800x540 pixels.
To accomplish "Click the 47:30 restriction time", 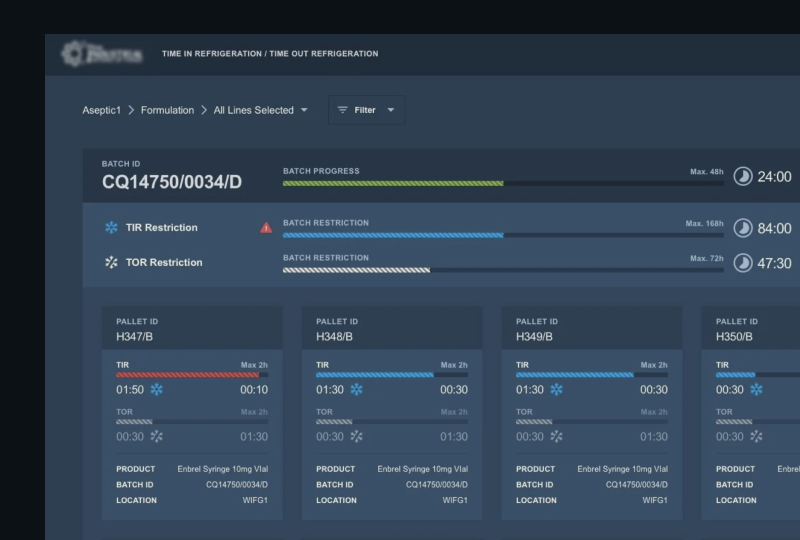I will pyautogui.click(x=774, y=263).
